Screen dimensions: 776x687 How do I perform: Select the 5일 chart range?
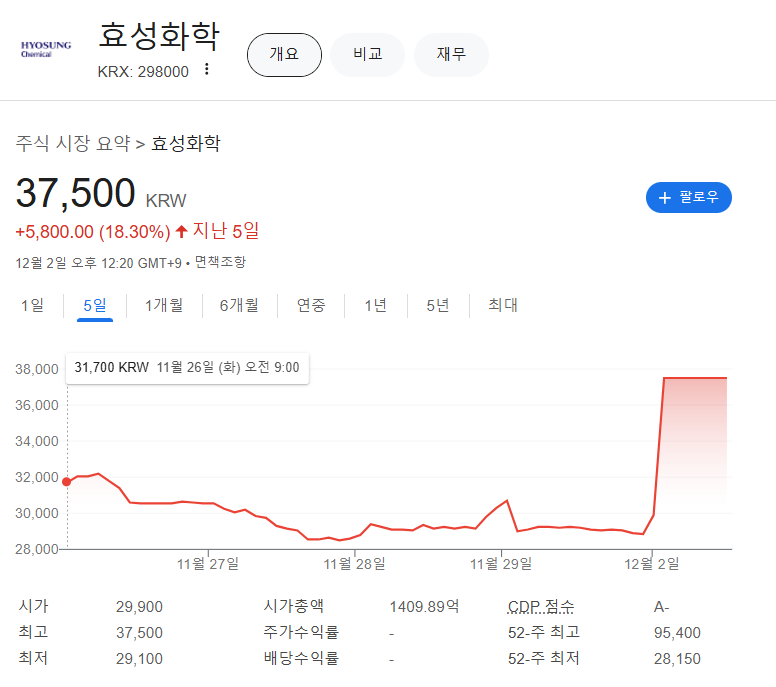click(95, 305)
